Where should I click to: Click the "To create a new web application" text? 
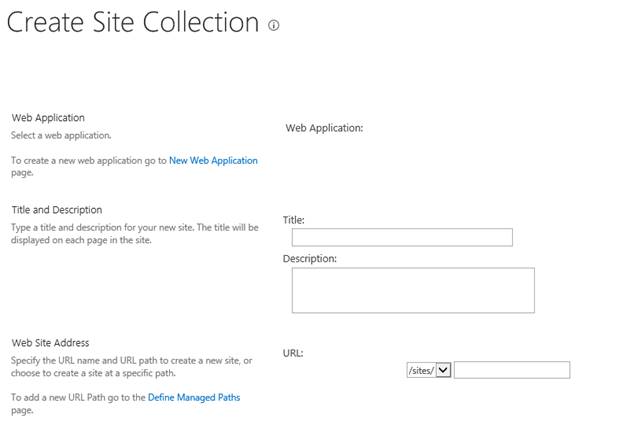(88, 160)
